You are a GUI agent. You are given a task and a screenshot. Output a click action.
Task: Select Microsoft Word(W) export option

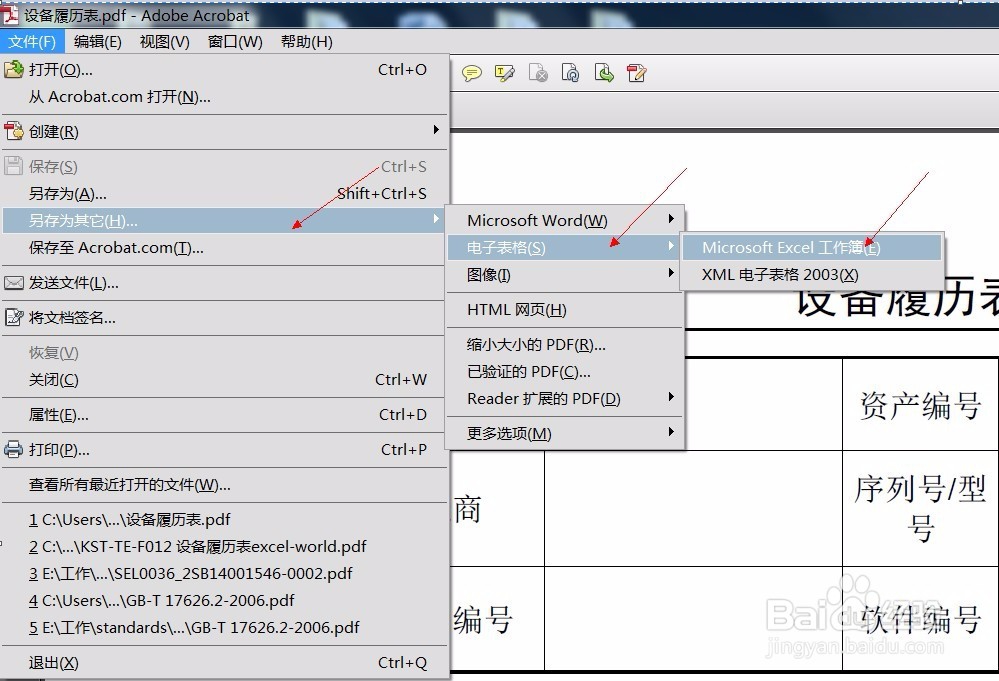click(565, 220)
